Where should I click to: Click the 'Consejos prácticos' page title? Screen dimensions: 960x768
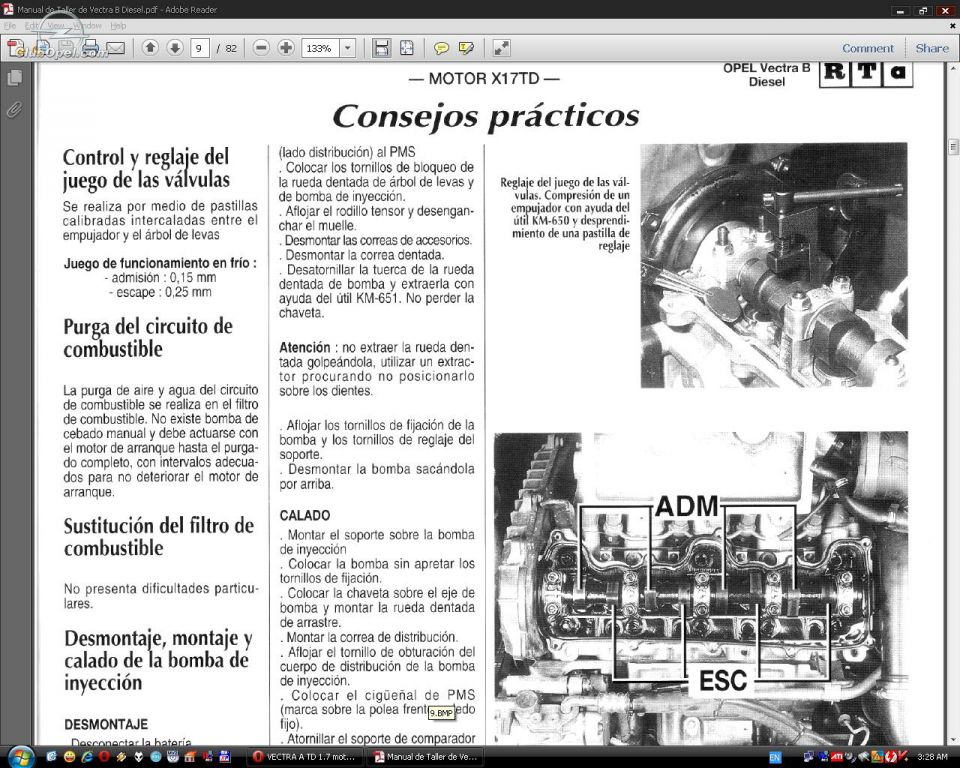click(x=486, y=115)
